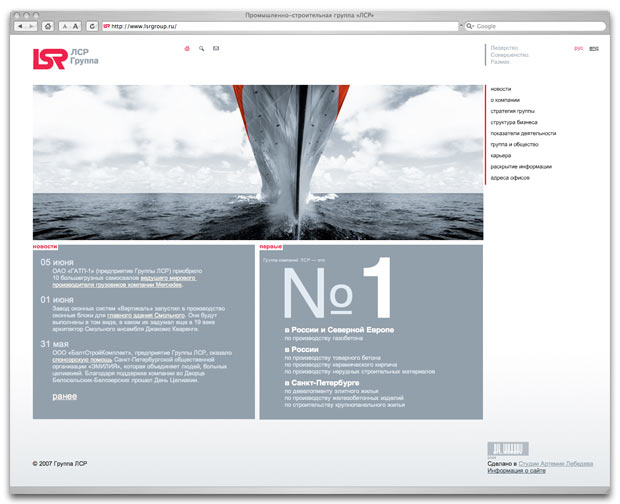The height and width of the screenshot is (504, 620).
Task: Click the barcode studio logo in footer
Action: click(x=508, y=448)
